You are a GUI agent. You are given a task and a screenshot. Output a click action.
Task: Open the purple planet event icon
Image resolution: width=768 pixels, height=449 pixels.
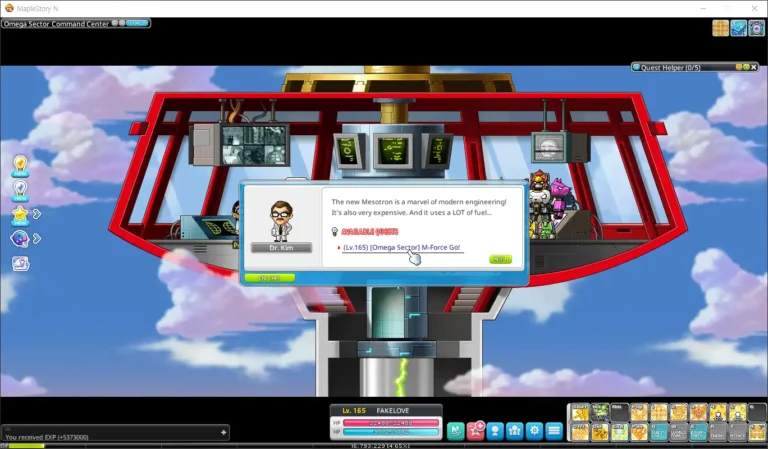20,239
